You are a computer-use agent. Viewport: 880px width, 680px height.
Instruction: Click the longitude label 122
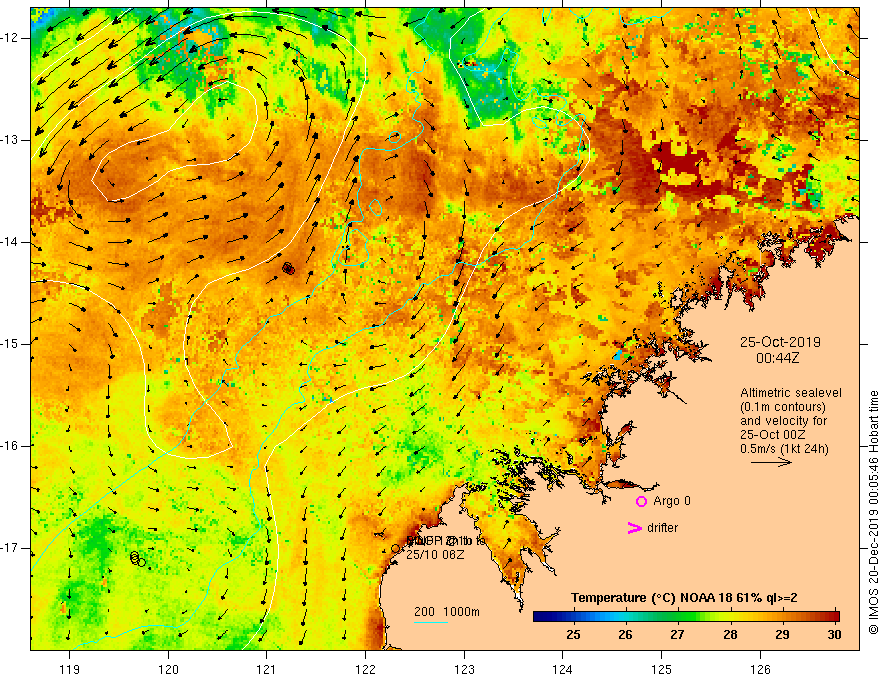(365, 669)
